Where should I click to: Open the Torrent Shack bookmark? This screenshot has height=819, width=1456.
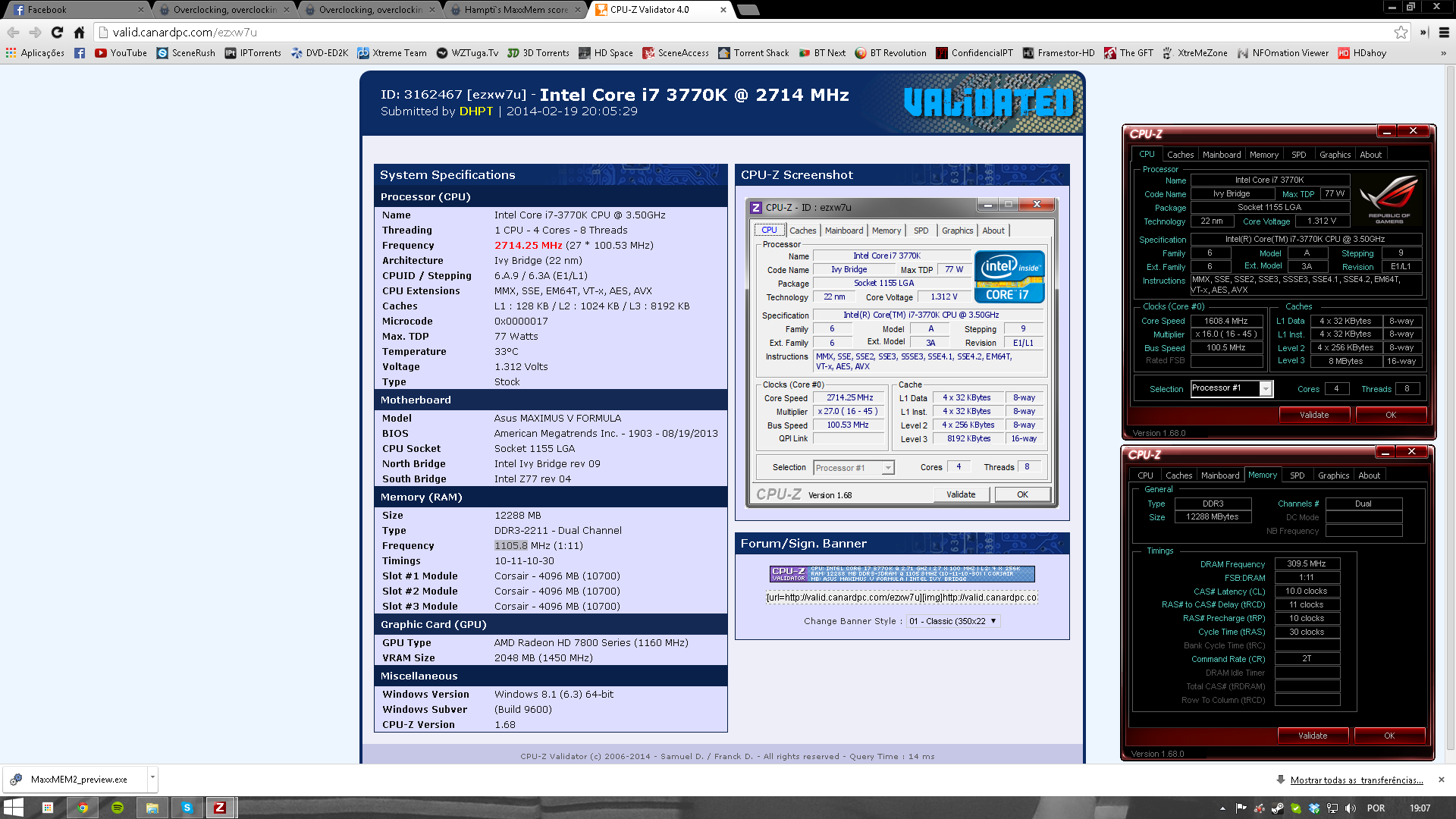pos(754,53)
